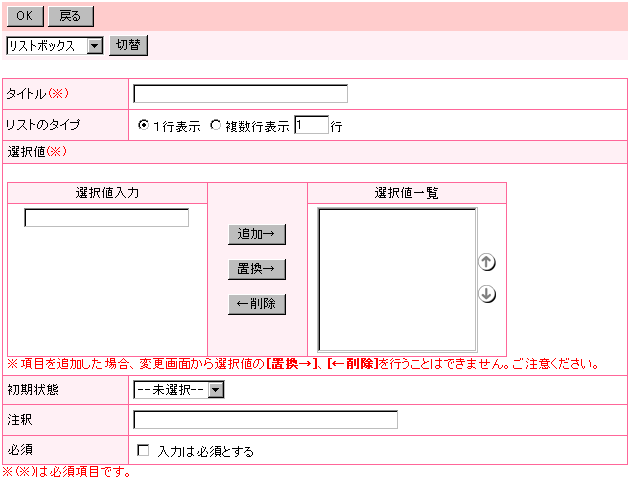Focus the 注釈 annotation input field
The width and height of the screenshot is (630, 478).
click(265, 420)
